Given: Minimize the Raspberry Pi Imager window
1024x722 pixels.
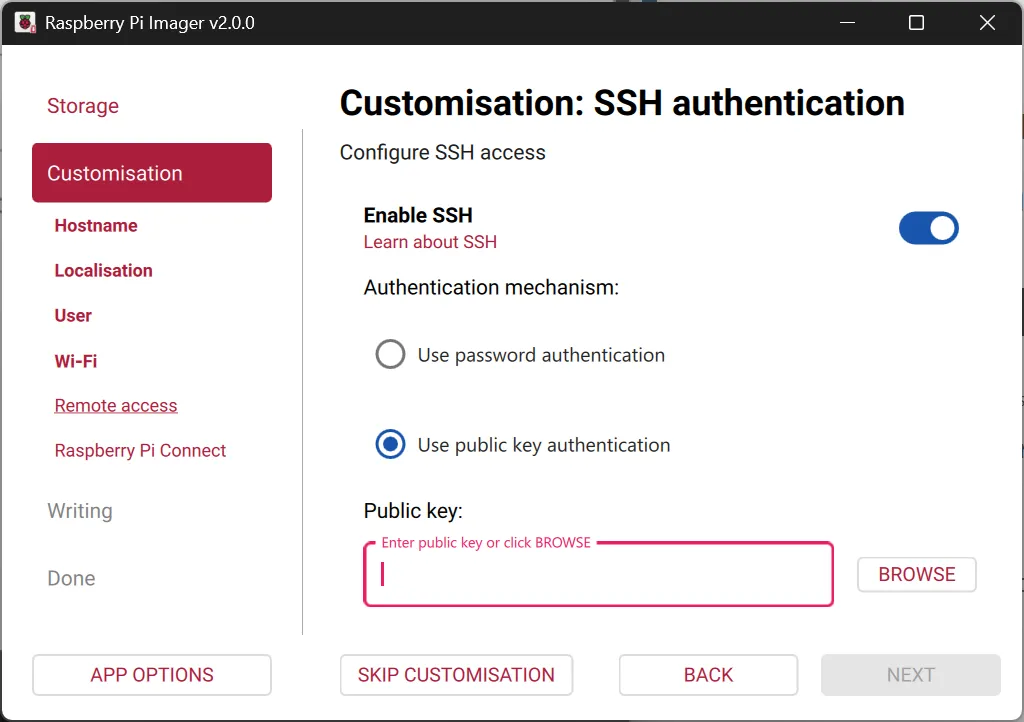Looking at the screenshot, I should coord(847,23).
